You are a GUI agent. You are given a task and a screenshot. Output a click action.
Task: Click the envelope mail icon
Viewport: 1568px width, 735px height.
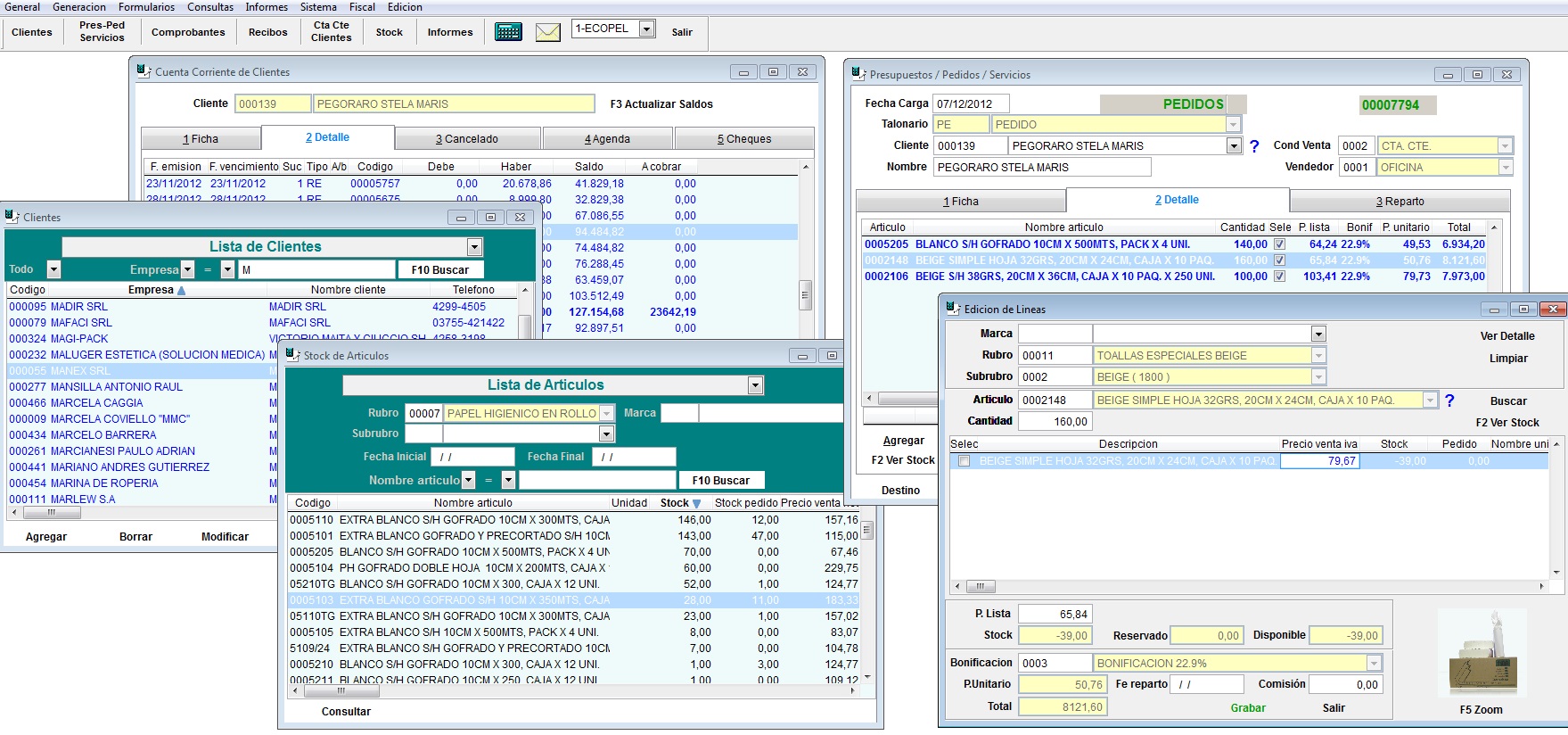click(x=547, y=32)
